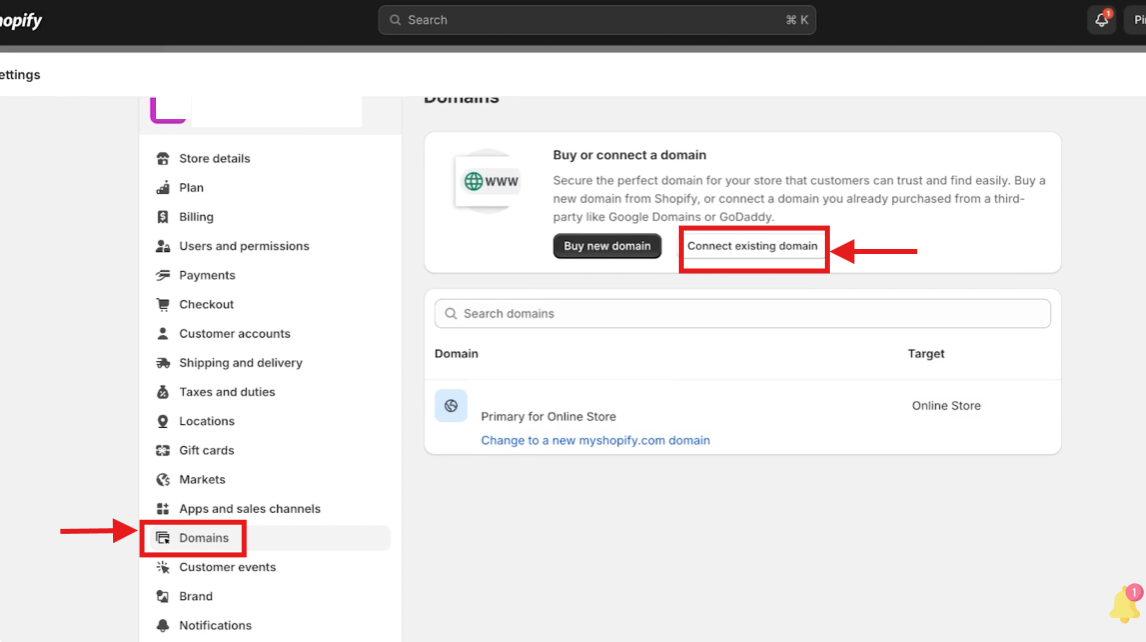Viewport: 1146px width, 642px height.
Task: Focus the top Search bar
Action: pos(596,20)
